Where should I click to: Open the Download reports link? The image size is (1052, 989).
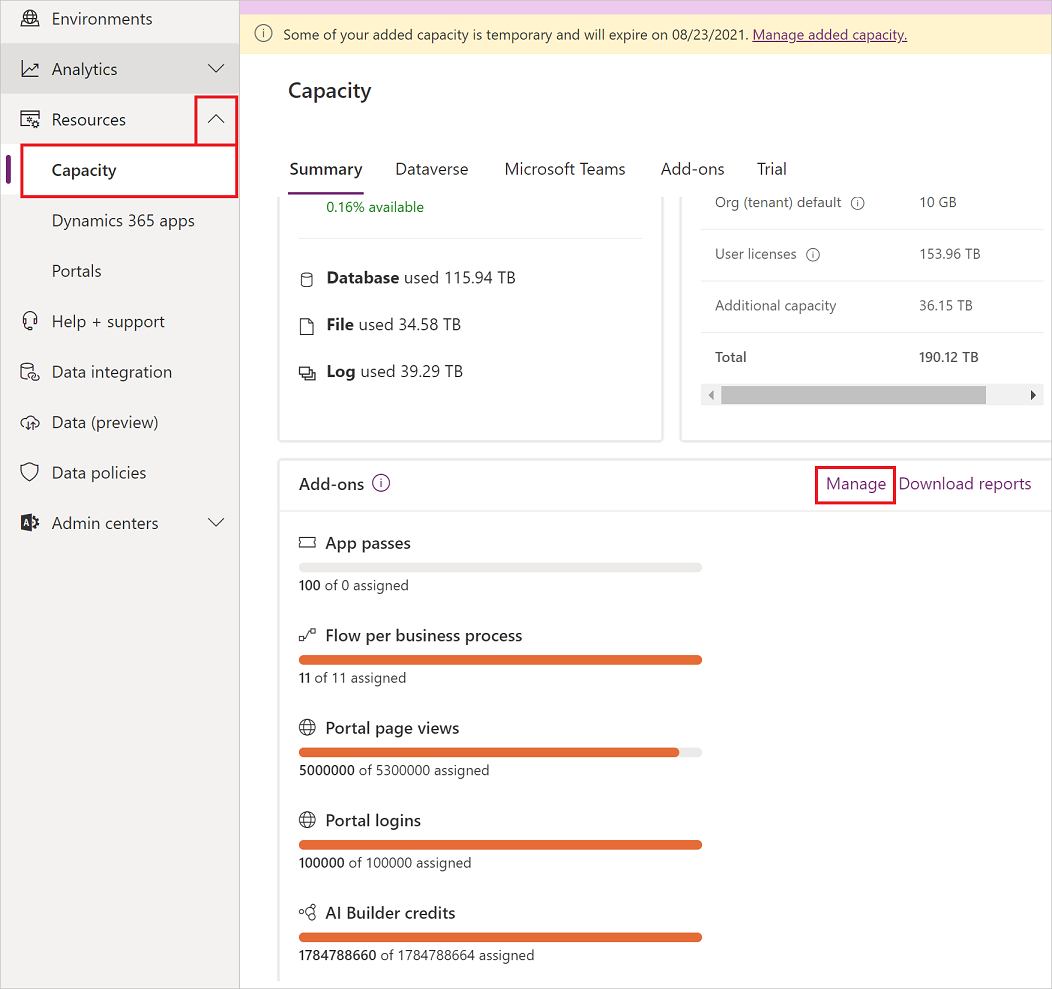(x=964, y=483)
